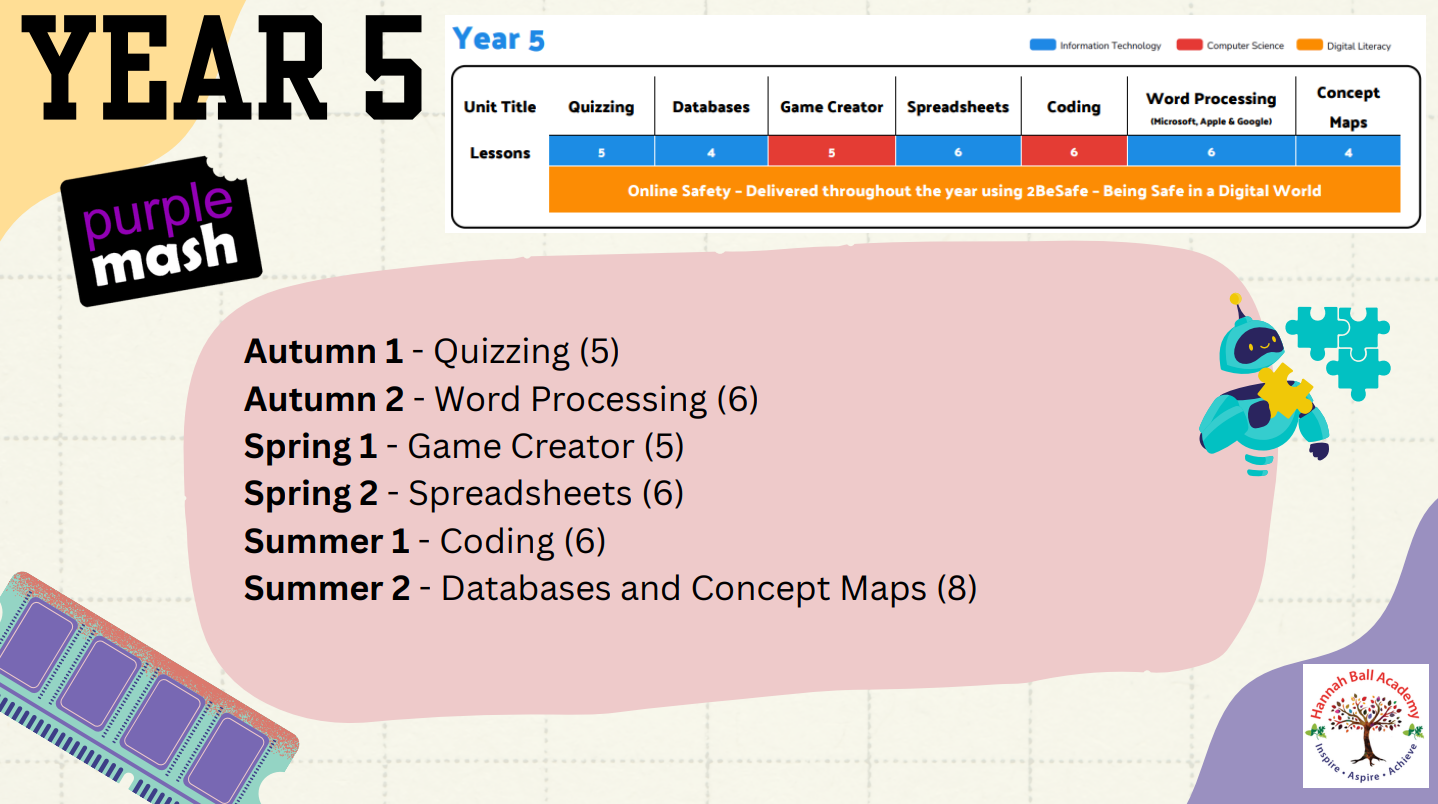The image size is (1438, 804).
Task: Click the orange Digital Literacy legend swatch
Action: (x=1309, y=45)
